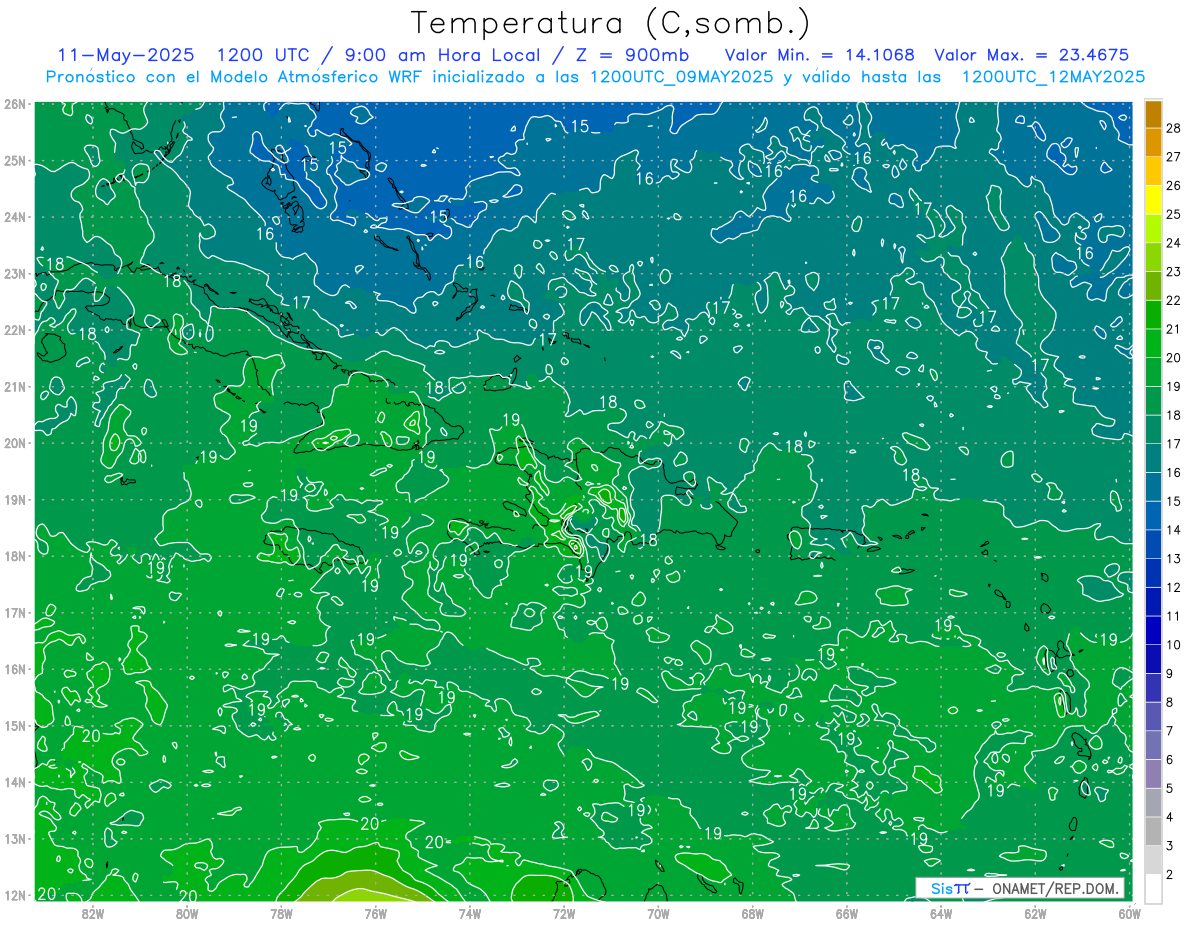The image size is (1200, 927).
Task: Click the 14N latitude axis label
Action: point(14,782)
